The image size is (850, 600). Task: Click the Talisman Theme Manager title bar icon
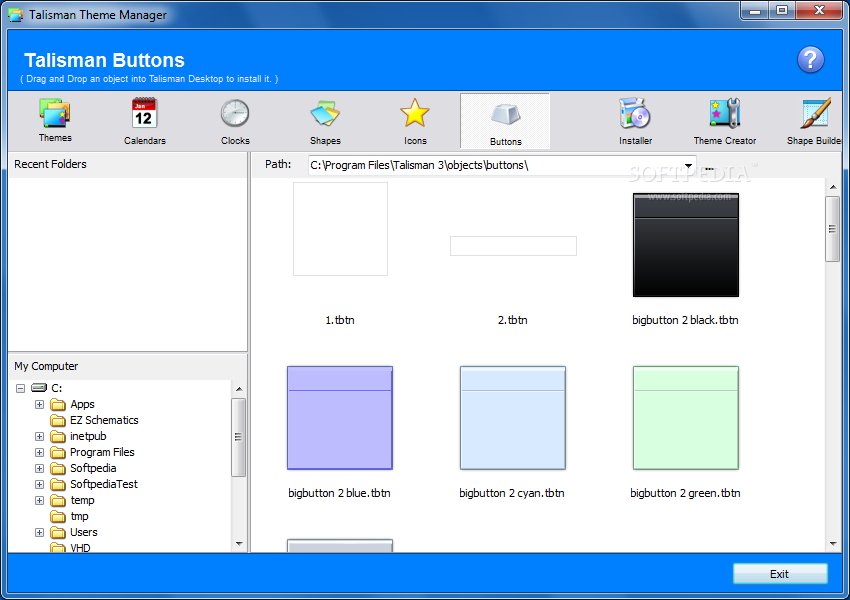tap(16, 15)
